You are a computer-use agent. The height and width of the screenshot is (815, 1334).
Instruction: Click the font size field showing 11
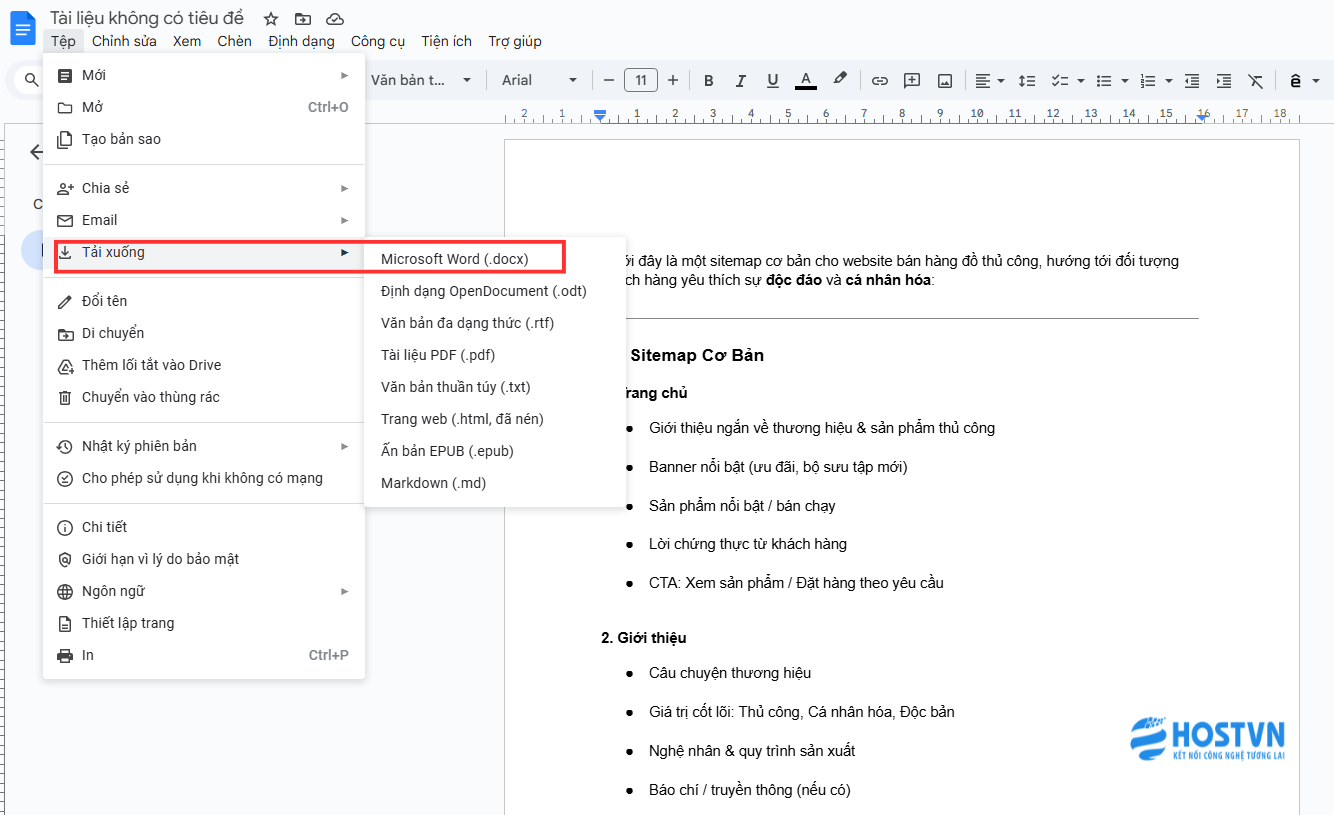point(641,80)
